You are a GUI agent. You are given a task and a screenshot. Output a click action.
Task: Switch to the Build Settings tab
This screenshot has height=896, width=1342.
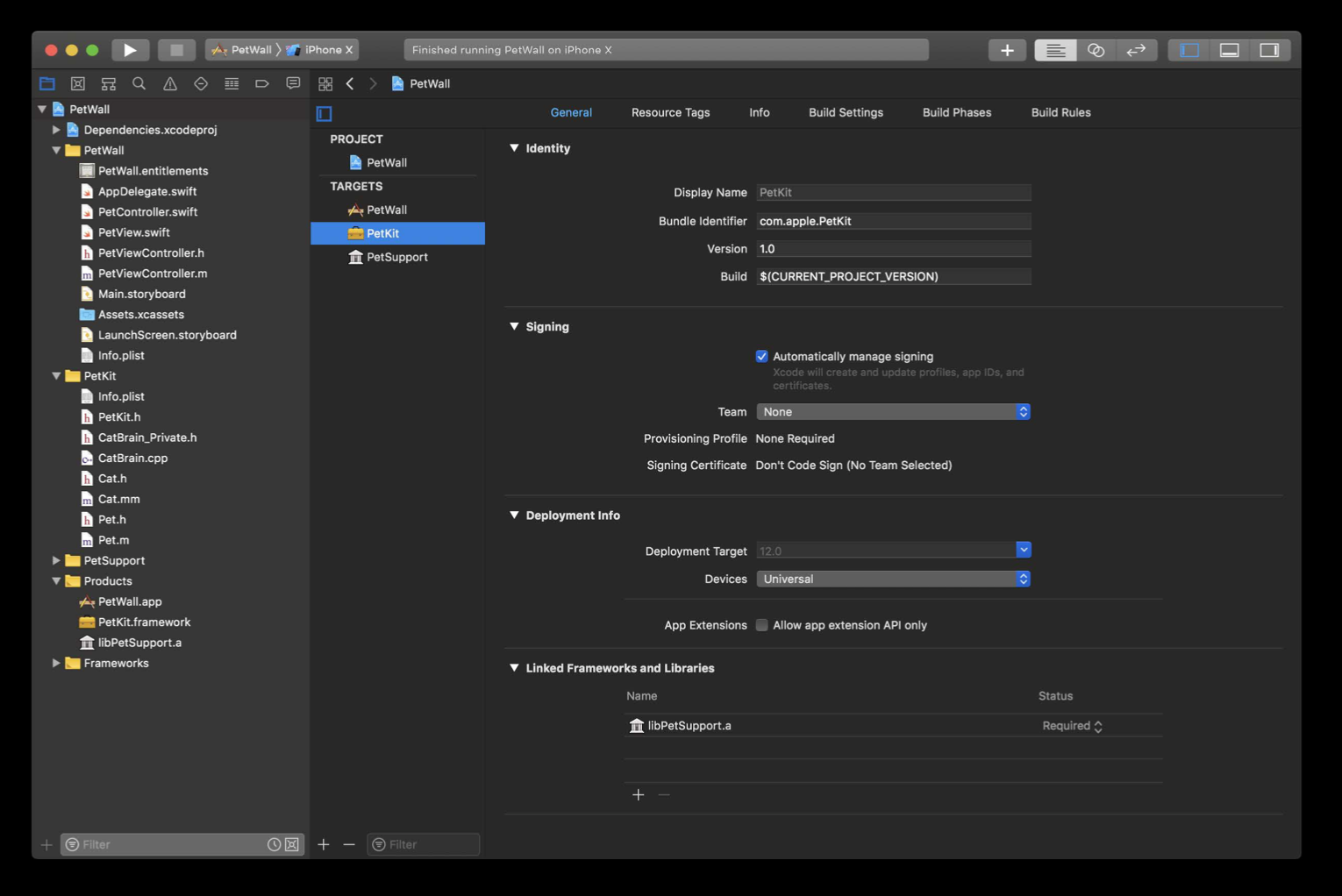846,112
